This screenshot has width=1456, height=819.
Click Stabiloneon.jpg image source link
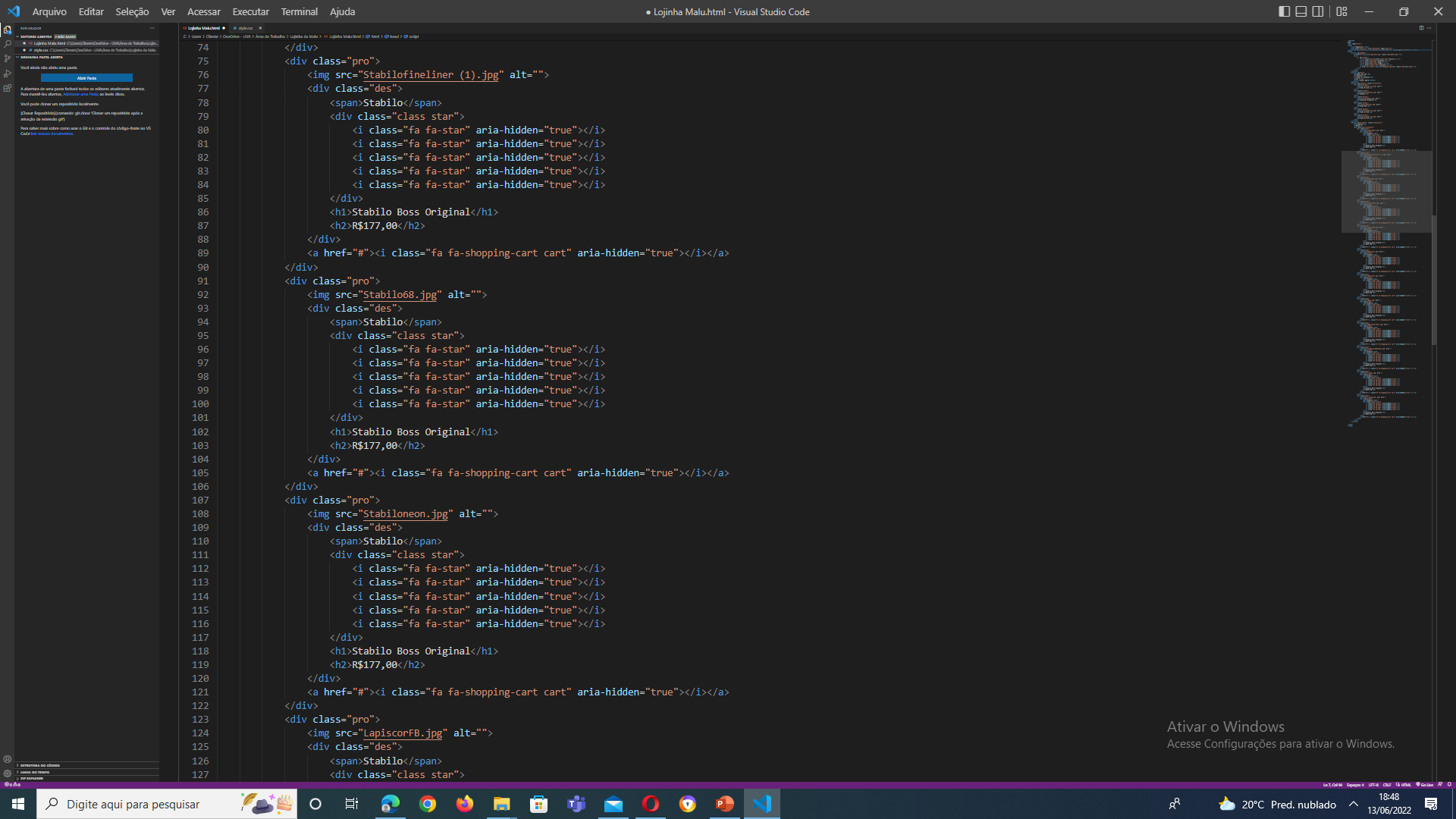click(x=405, y=514)
